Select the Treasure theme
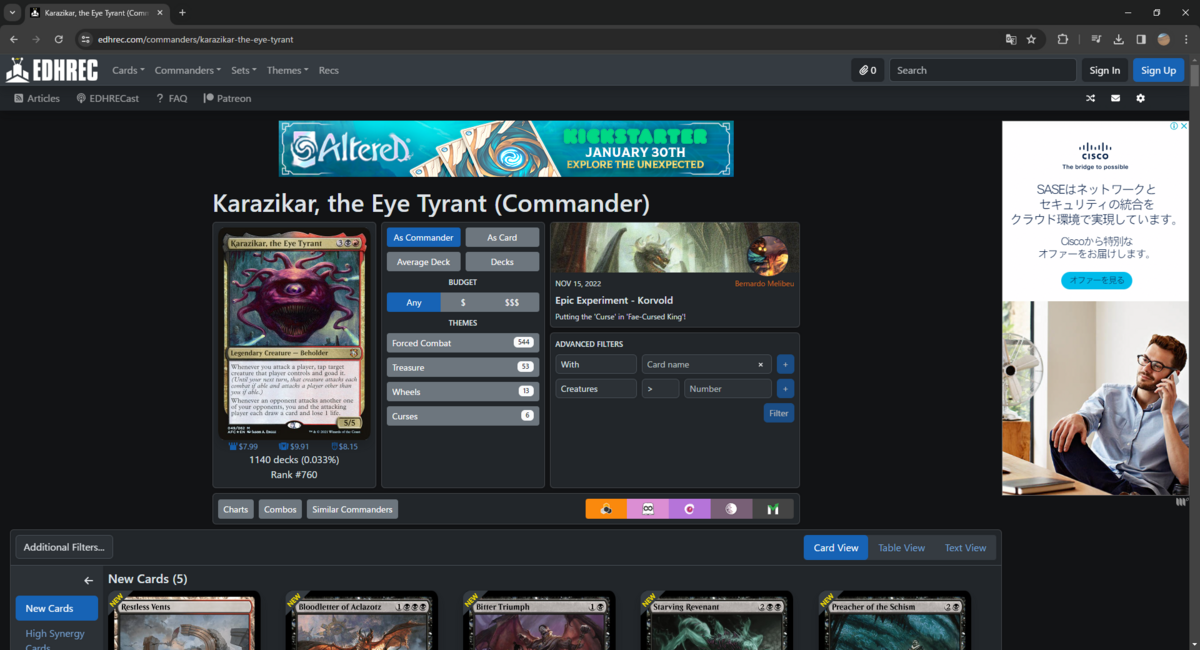1200x650 pixels. click(463, 367)
